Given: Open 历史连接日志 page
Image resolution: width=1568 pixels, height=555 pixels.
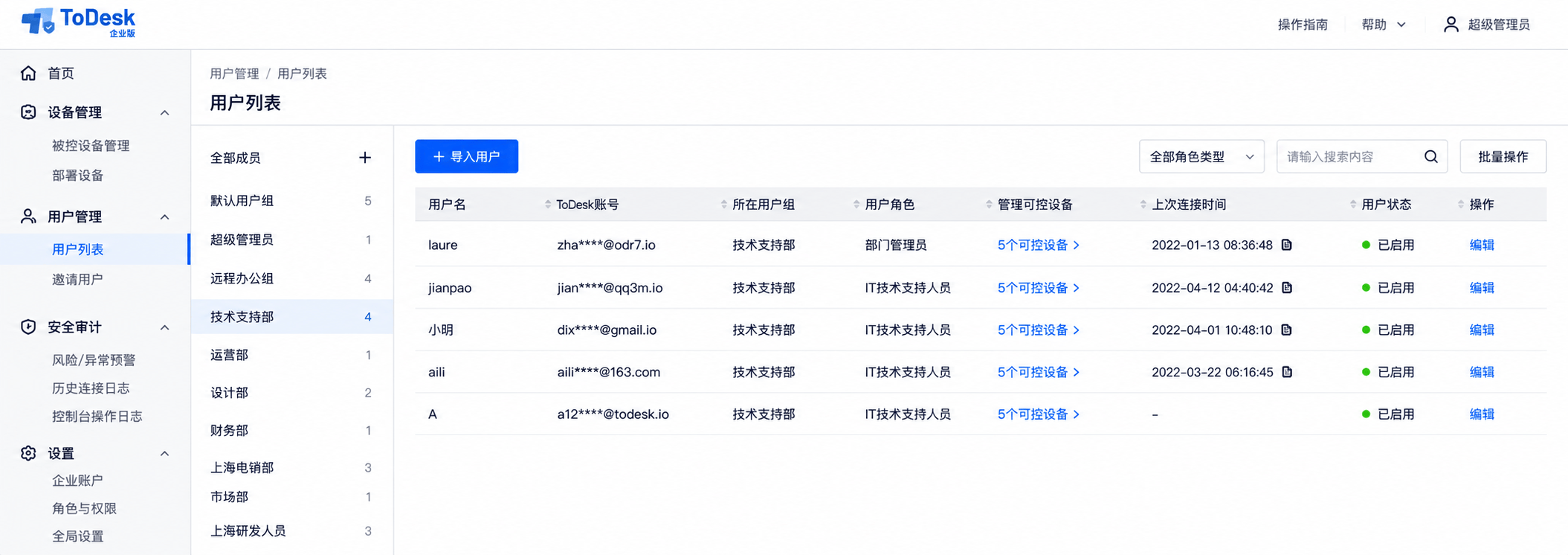Looking at the screenshot, I should click(91, 388).
